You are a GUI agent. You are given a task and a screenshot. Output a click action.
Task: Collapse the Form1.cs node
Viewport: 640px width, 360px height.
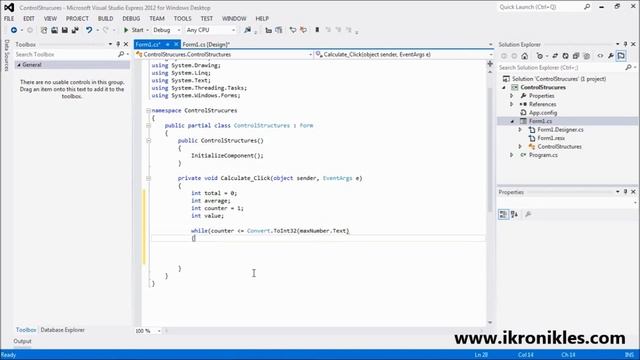[x=512, y=122]
